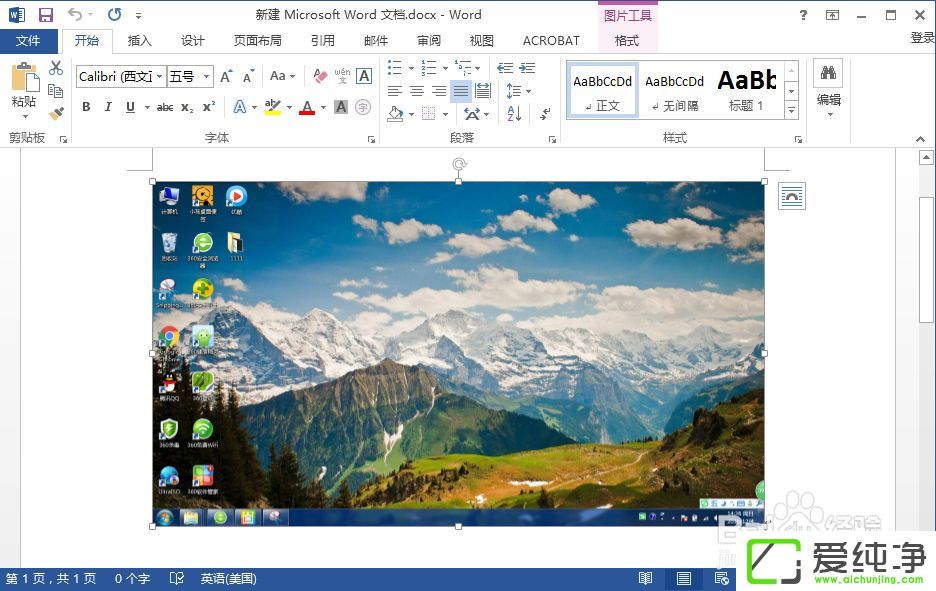Switch to the 插入 ribbon tab
The image size is (936, 591).
[x=139, y=41]
